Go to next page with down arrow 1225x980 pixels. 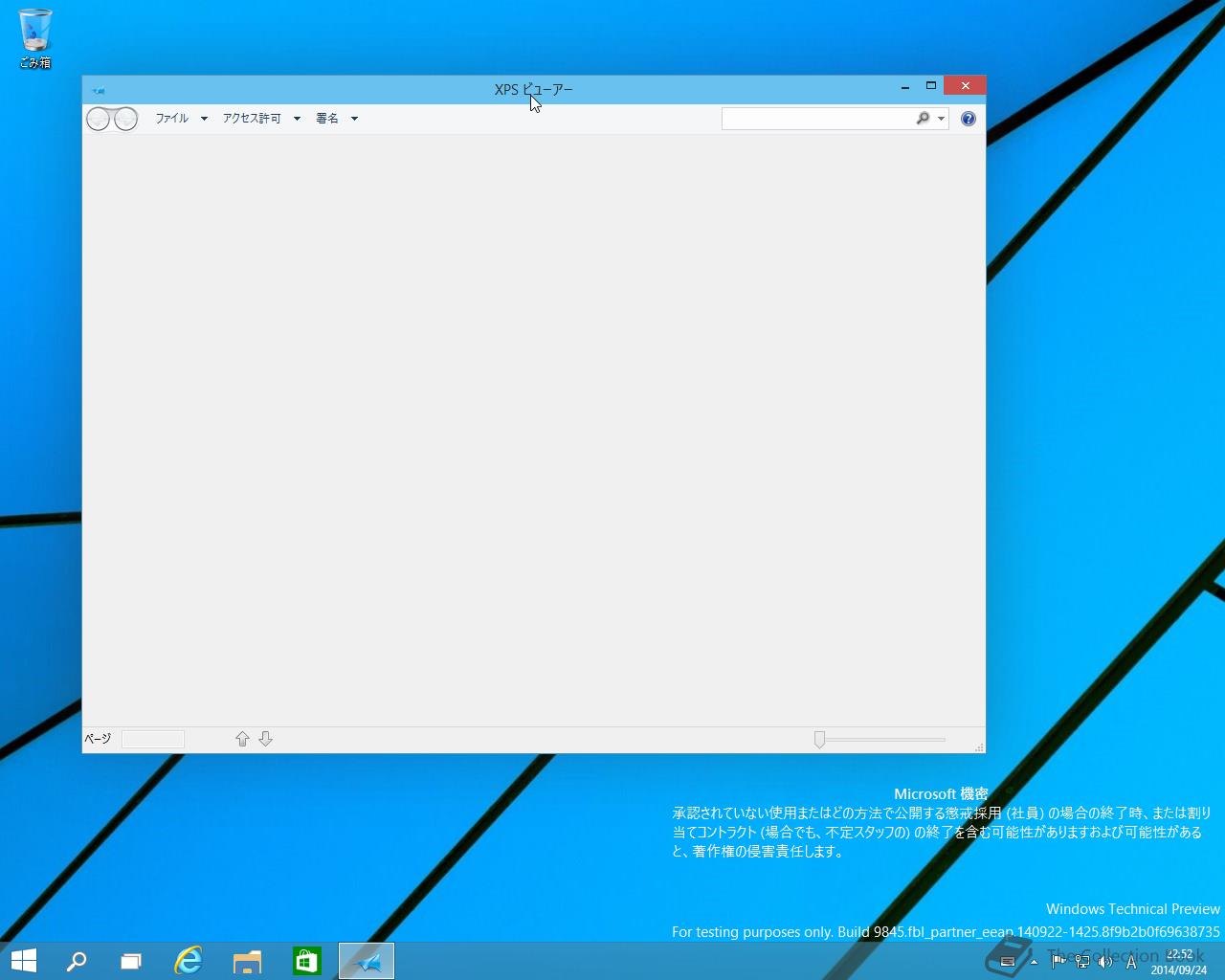point(266,739)
